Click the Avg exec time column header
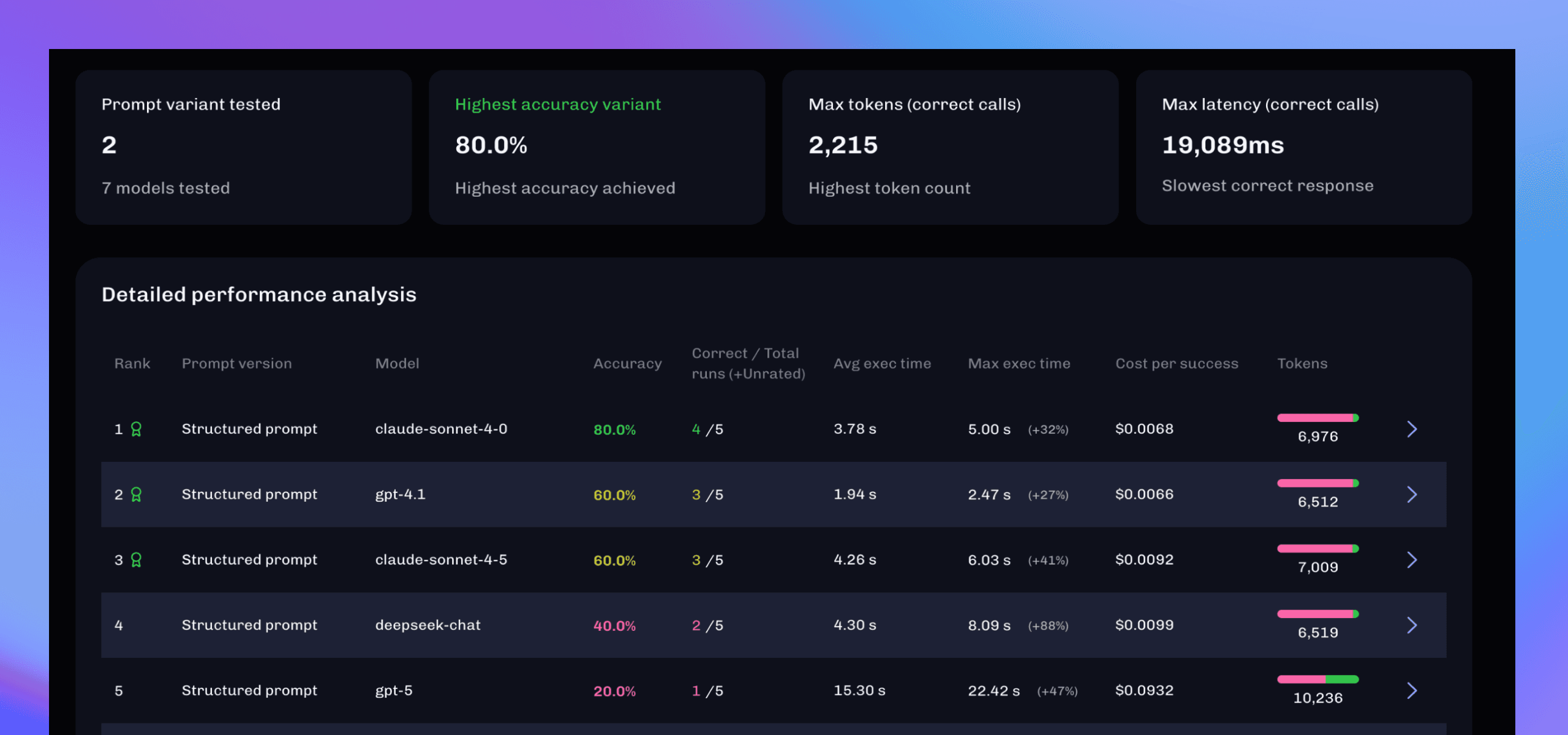The height and width of the screenshot is (735, 1568). 882,364
